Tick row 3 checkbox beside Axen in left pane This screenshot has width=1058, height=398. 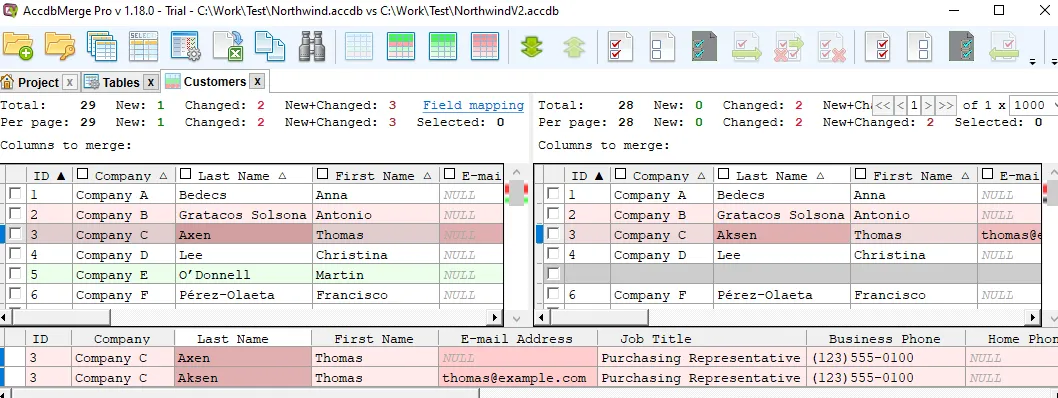coord(15,234)
